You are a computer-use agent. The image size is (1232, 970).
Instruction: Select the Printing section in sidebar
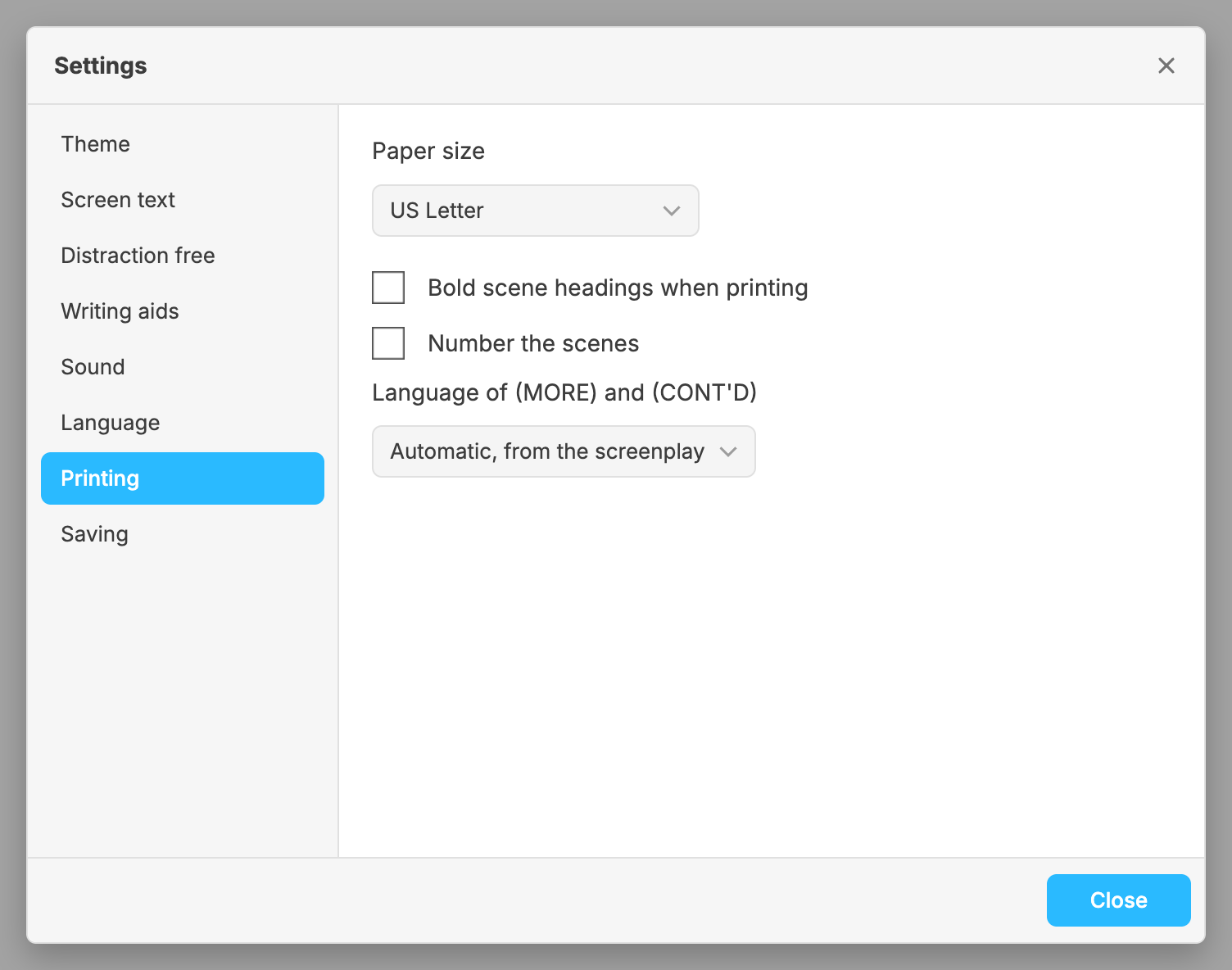coord(183,478)
